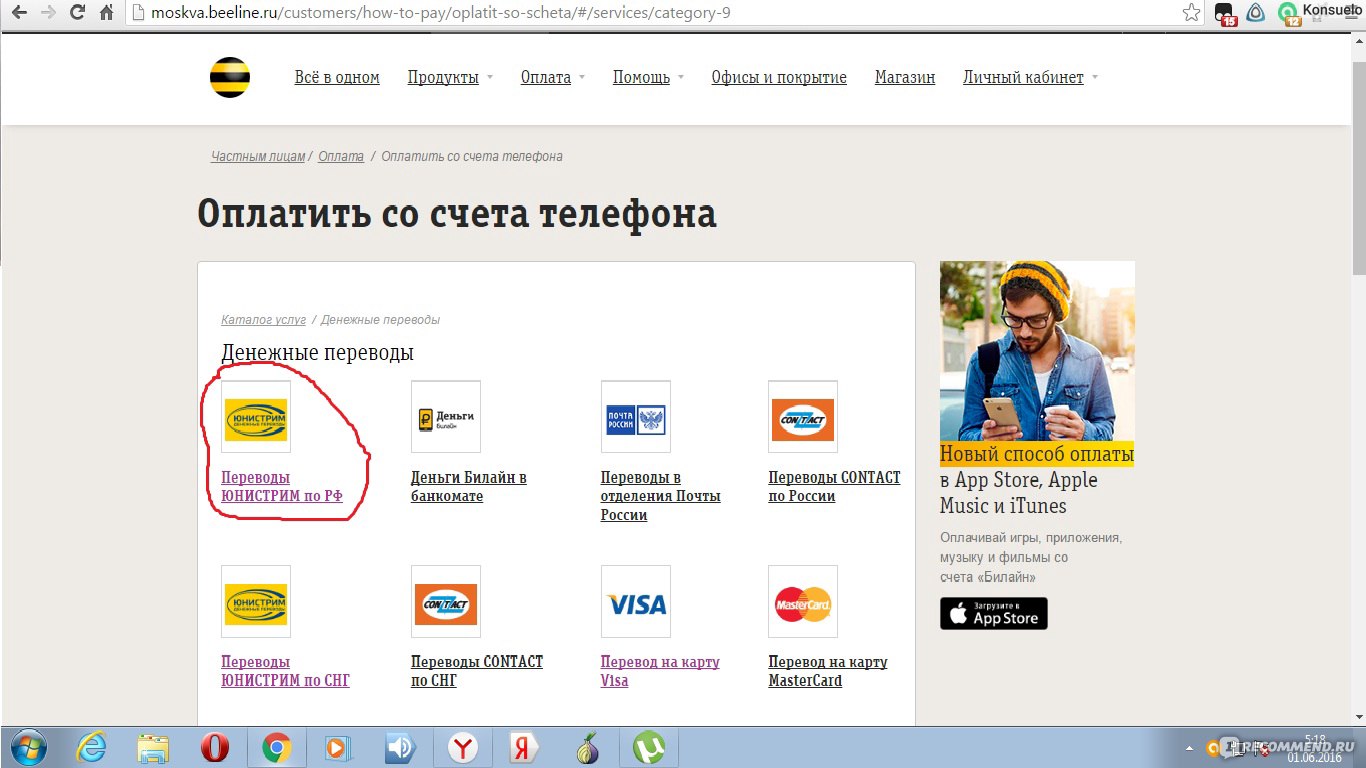
Task: Open the man-with-phone promo banner image
Action: coord(1037,351)
